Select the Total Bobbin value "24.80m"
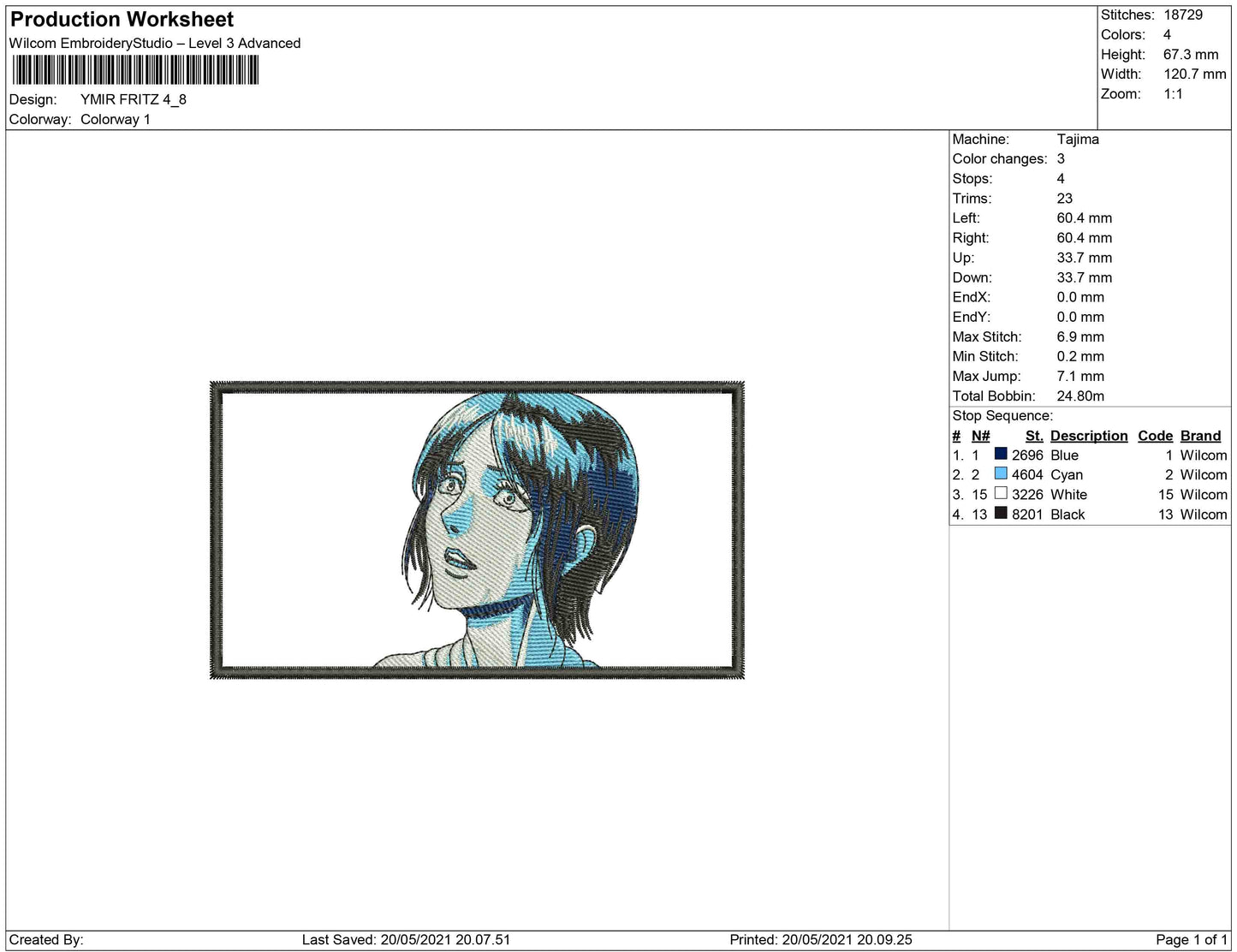The image size is (1237, 952). coord(1080,396)
